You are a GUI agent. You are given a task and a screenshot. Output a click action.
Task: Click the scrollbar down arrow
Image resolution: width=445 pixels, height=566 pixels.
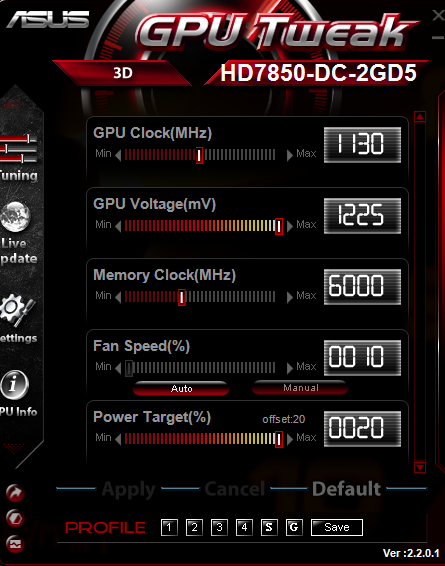tap(420, 467)
